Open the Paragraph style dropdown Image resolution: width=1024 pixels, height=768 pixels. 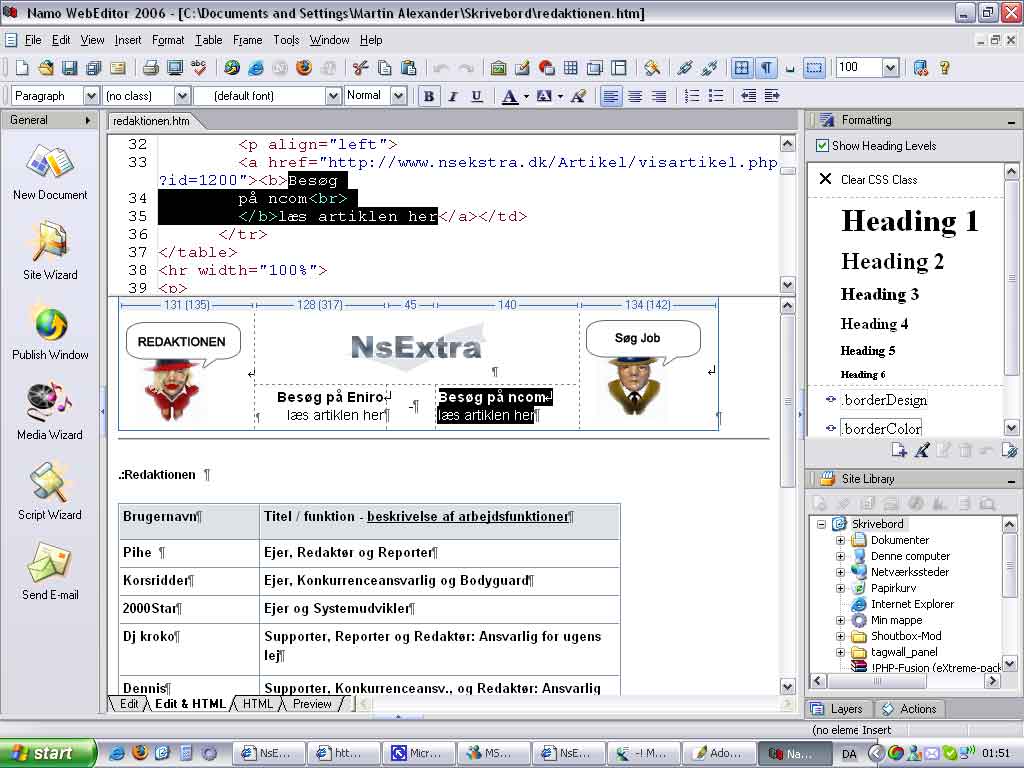pos(90,96)
